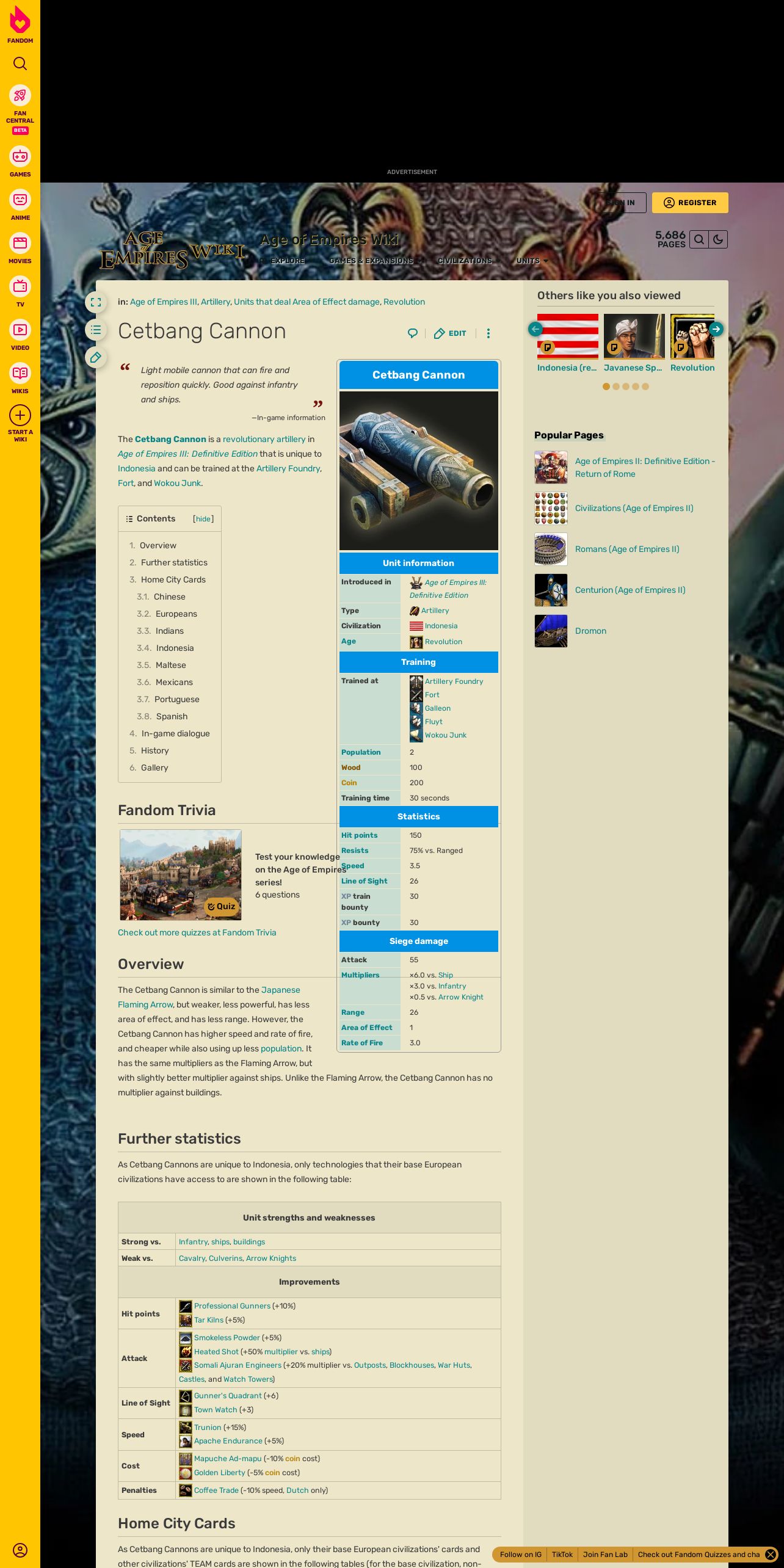Open the sidebar search magnifier

[x=20, y=64]
